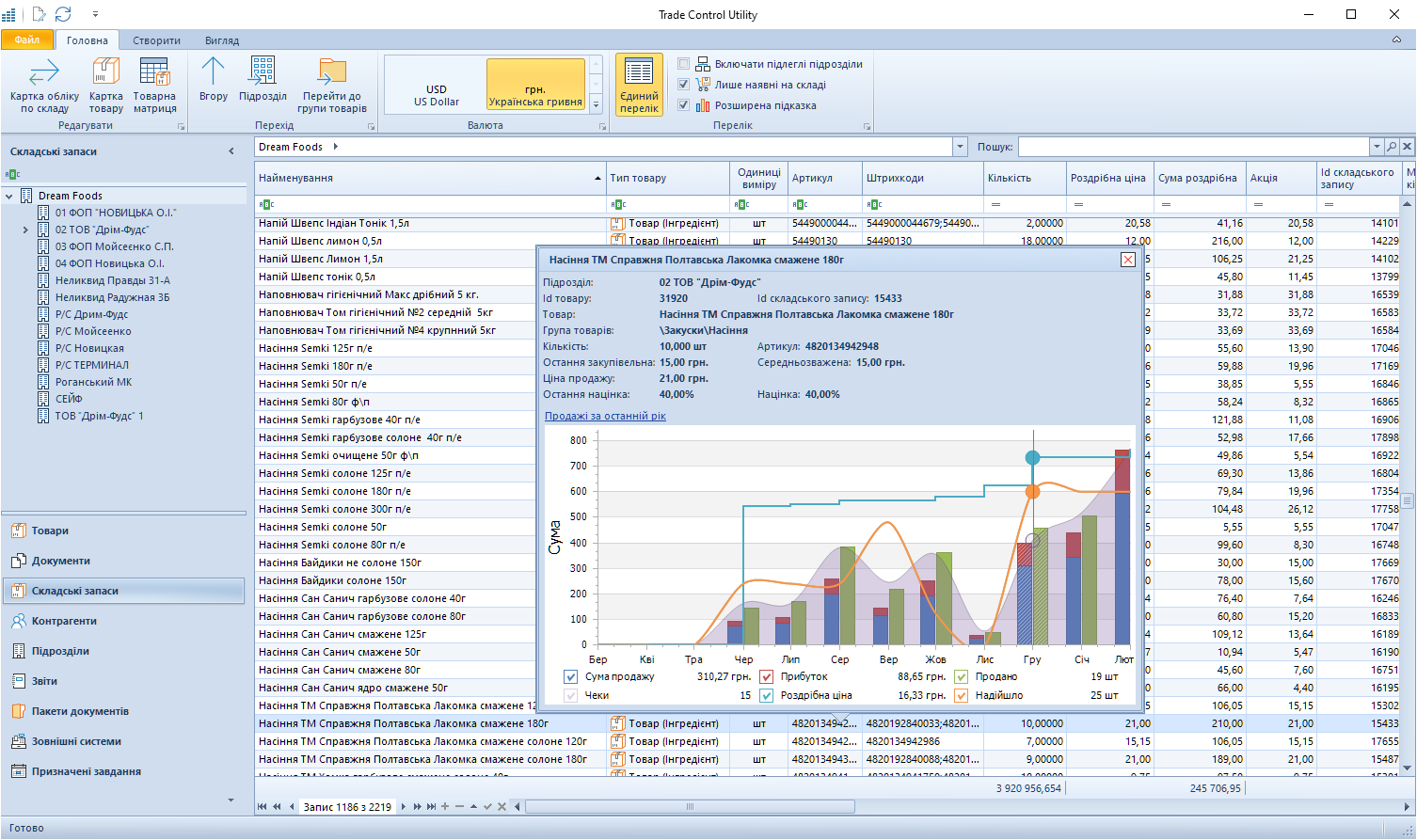Click into the Пошук search field

1193,147
